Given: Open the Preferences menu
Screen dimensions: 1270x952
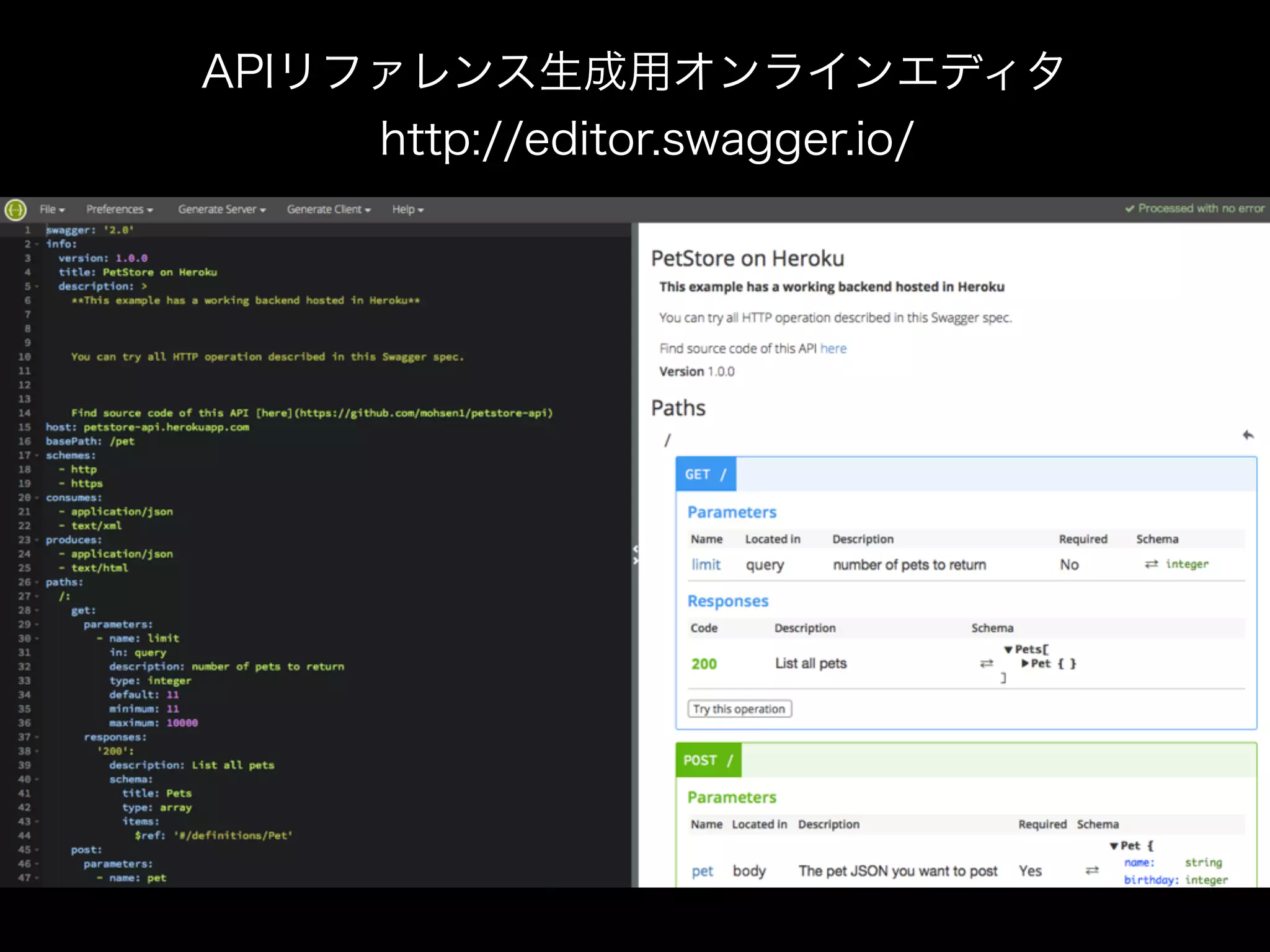Looking at the screenshot, I should pos(119,209).
